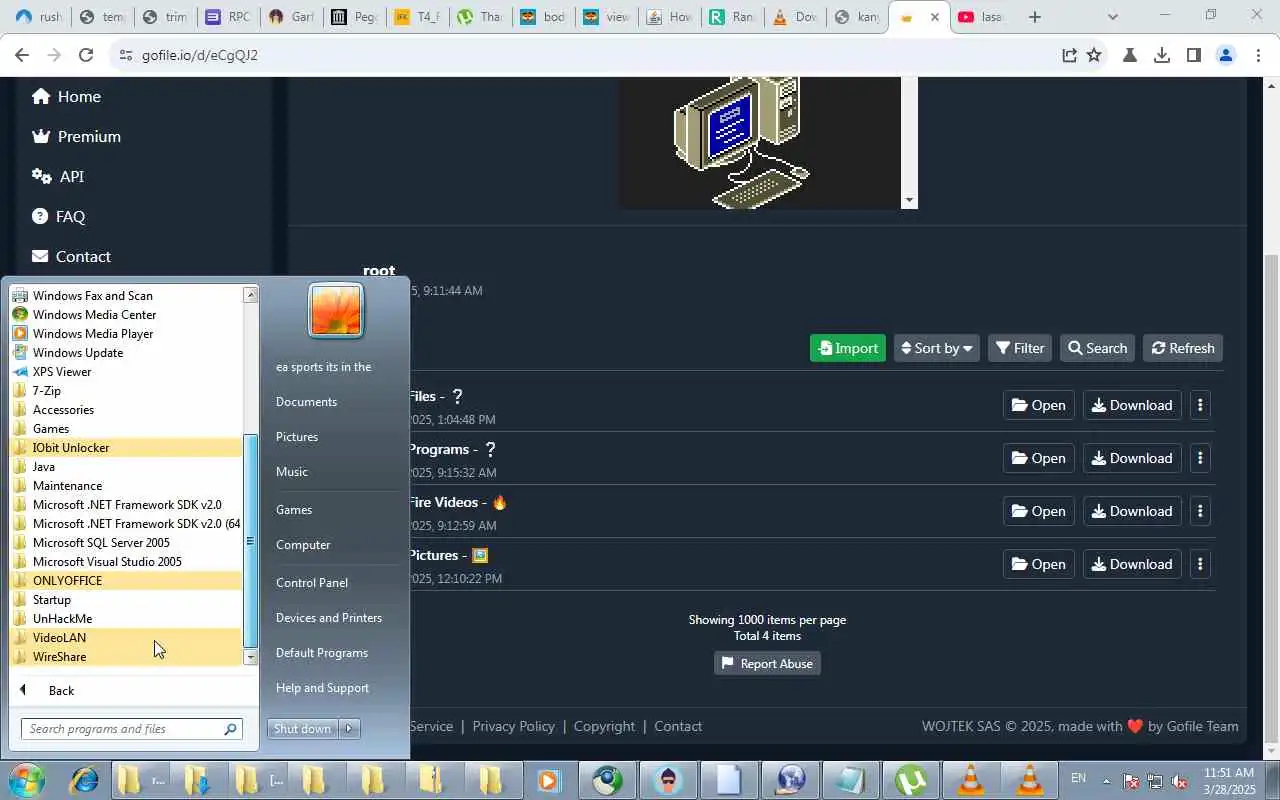Click scroll-down arrow below computer image
The image size is (1280, 800).
point(908,200)
